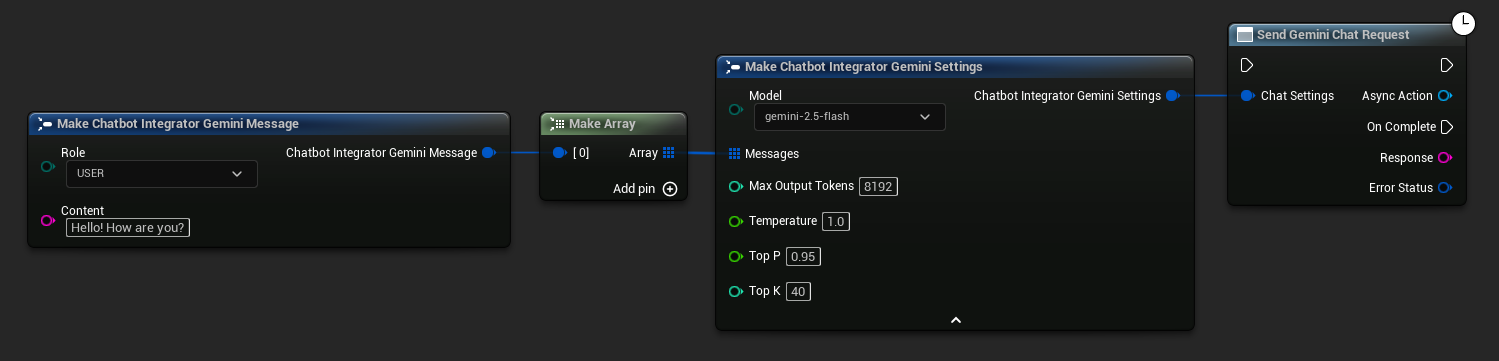Click the Content text field Hello! How are you?
1499x361 pixels.
point(128,227)
